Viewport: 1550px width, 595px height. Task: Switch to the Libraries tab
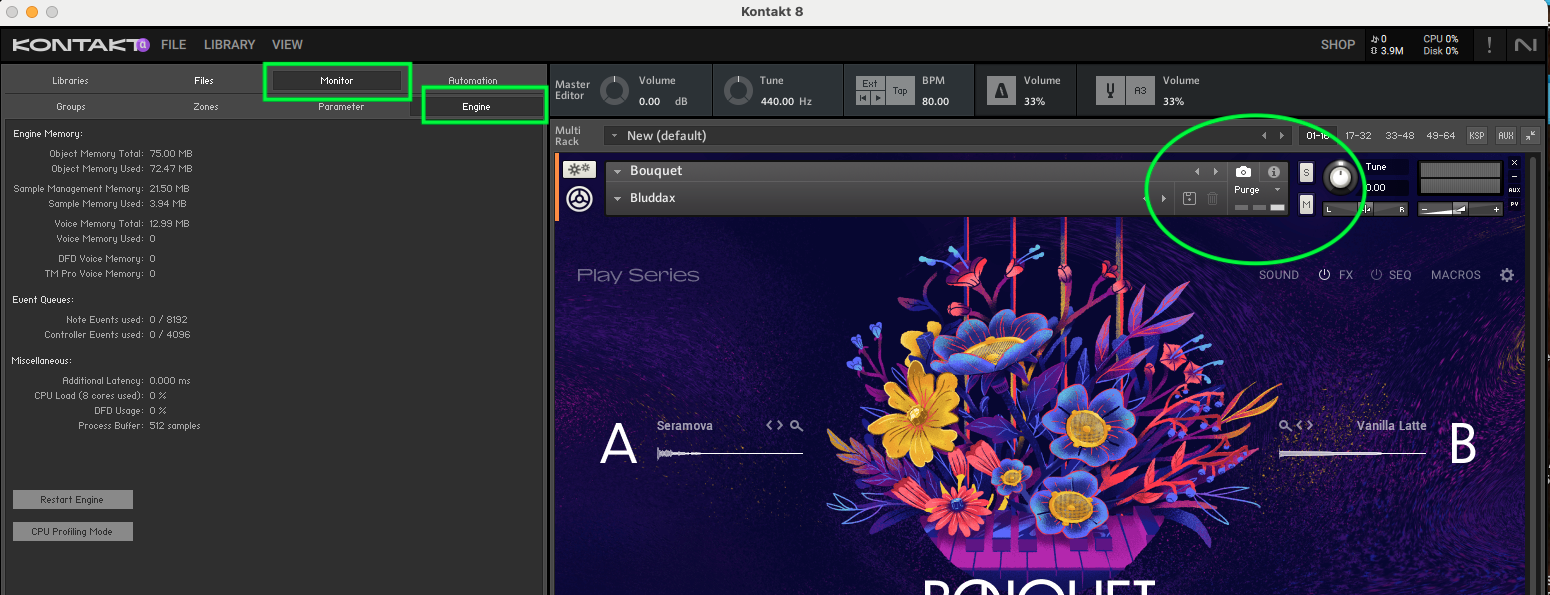pos(70,80)
